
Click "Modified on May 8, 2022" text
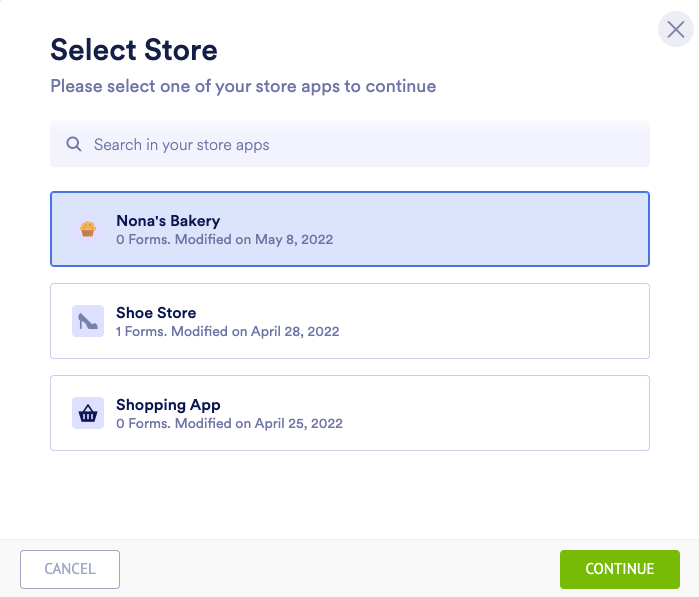click(x=254, y=240)
